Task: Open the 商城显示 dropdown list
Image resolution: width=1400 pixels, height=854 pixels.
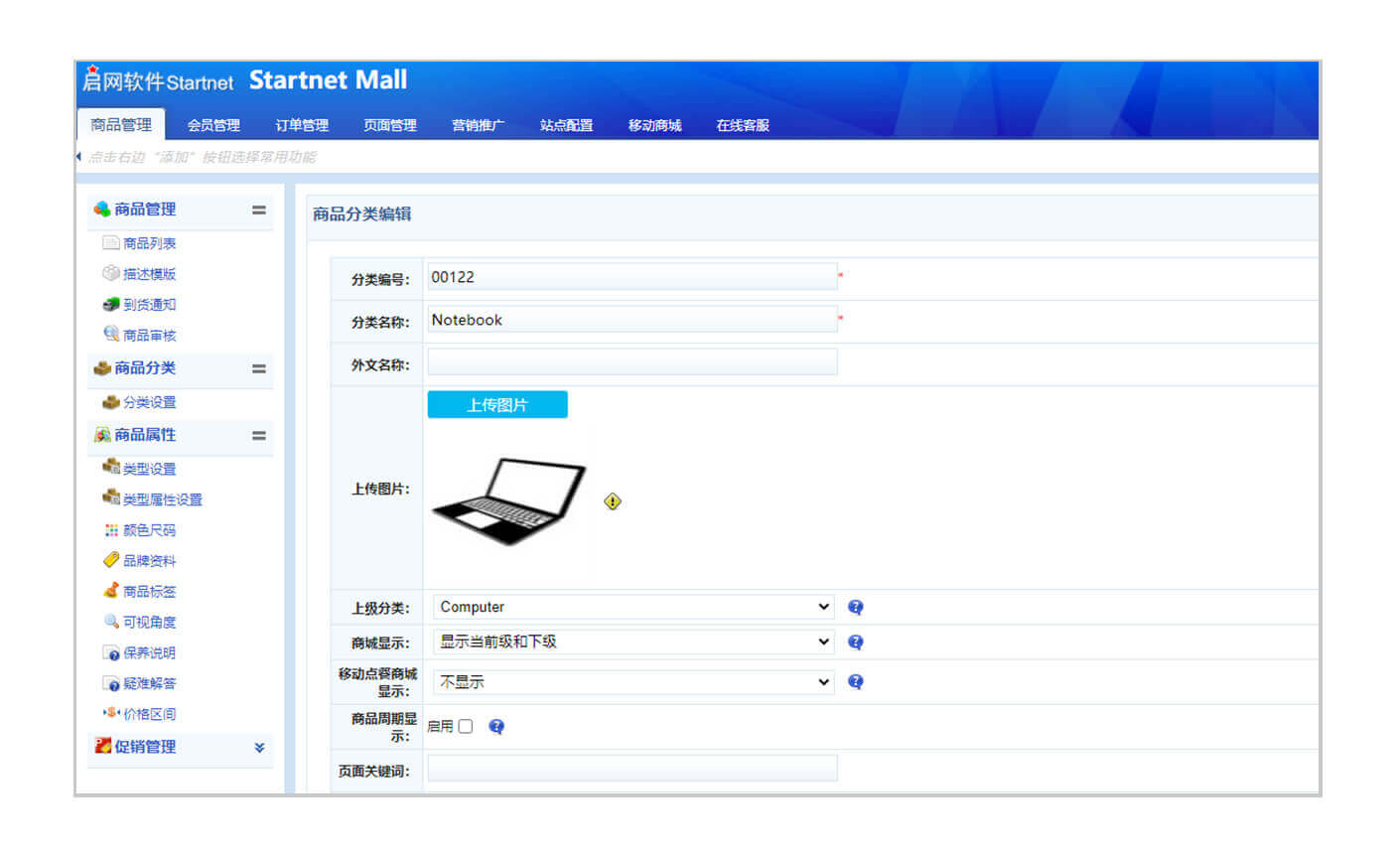Action: tap(632, 642)
